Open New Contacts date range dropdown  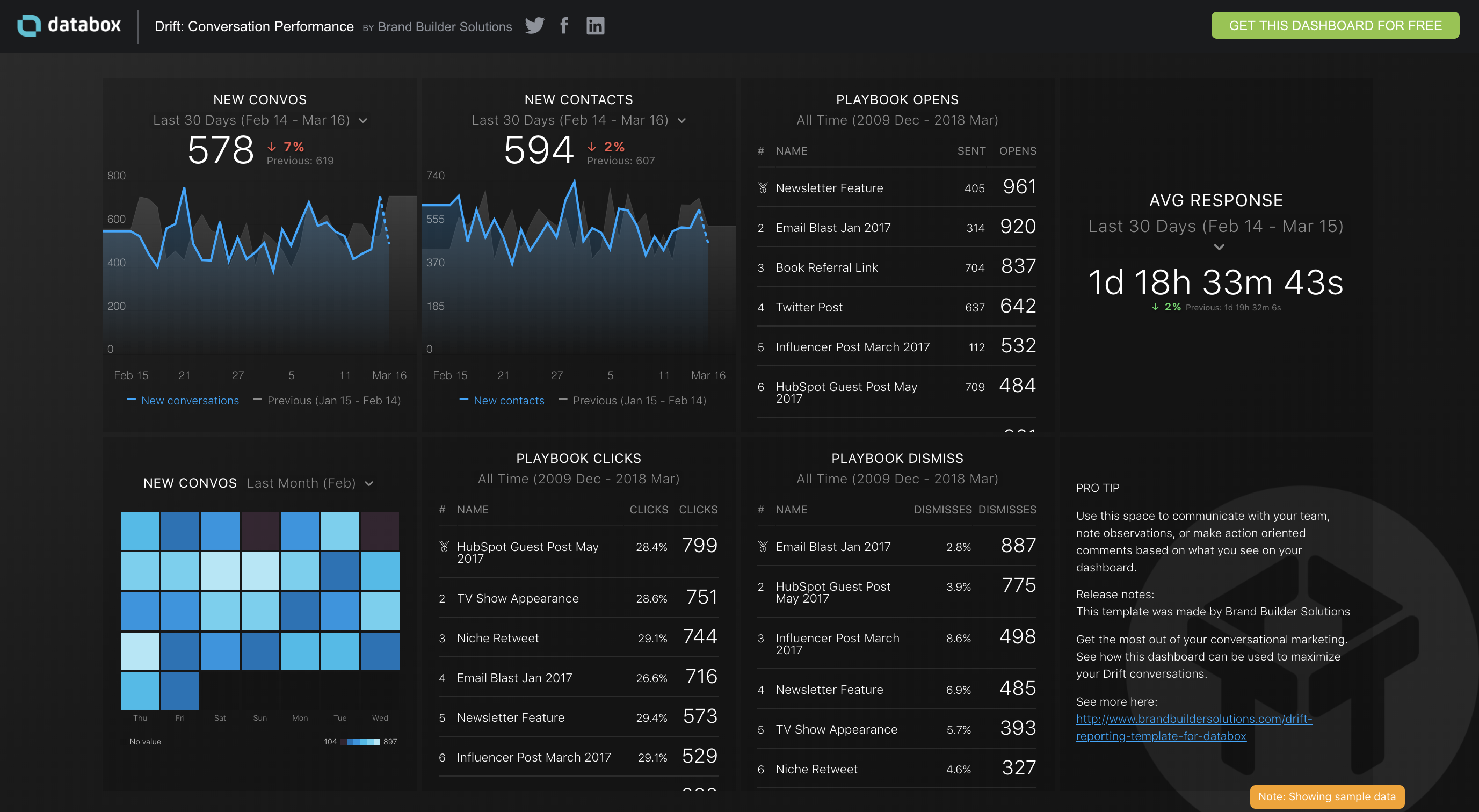click(682, 121)
